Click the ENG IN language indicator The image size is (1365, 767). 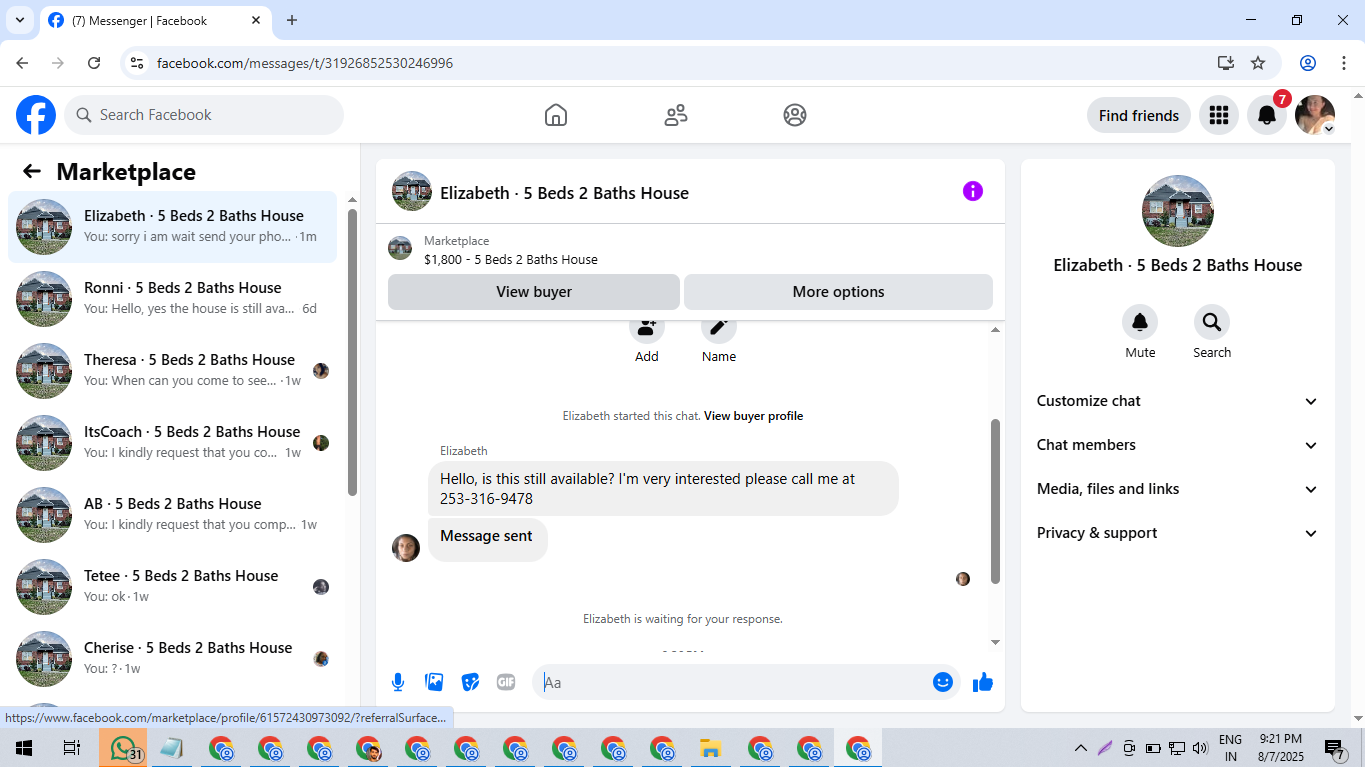1231,748
